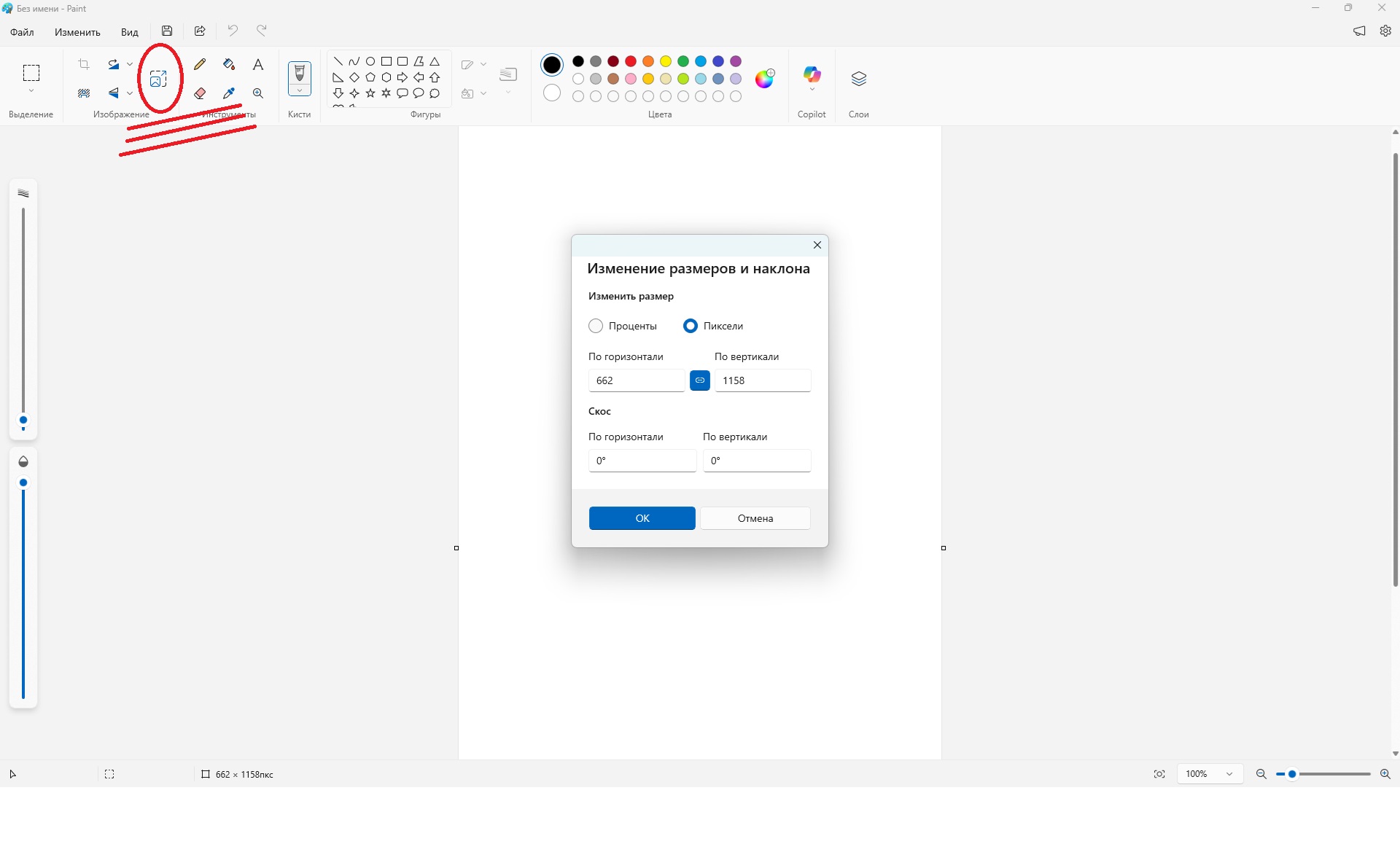Image resolution: width=1400 pixels, height=844 pixels.
Task: Expand the line size dropdown
Action: click(x=508, y=93)
